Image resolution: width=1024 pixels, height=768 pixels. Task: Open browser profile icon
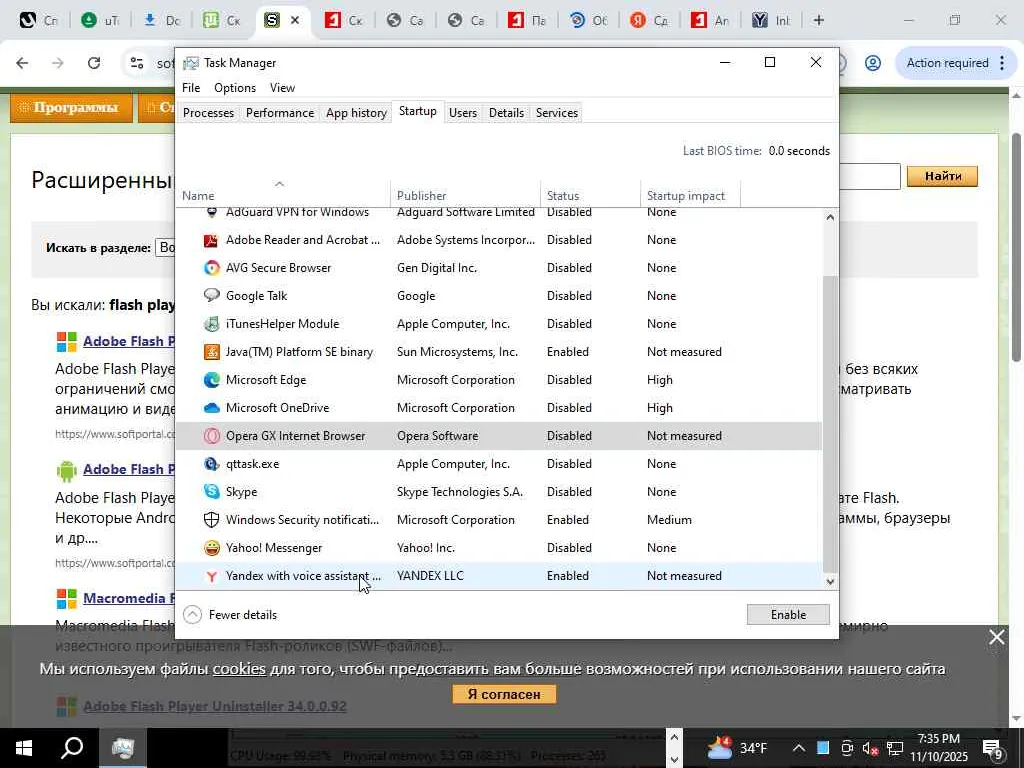pos(872,63)
